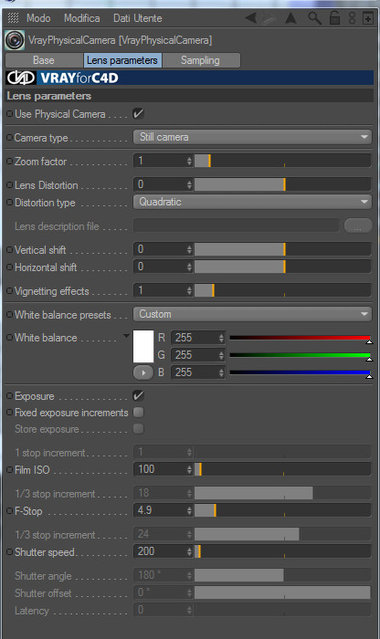Image resolution: width=380 pixels, height=639 pixels.
Task: Switch to the Base tab
Action: pos(44,60)
